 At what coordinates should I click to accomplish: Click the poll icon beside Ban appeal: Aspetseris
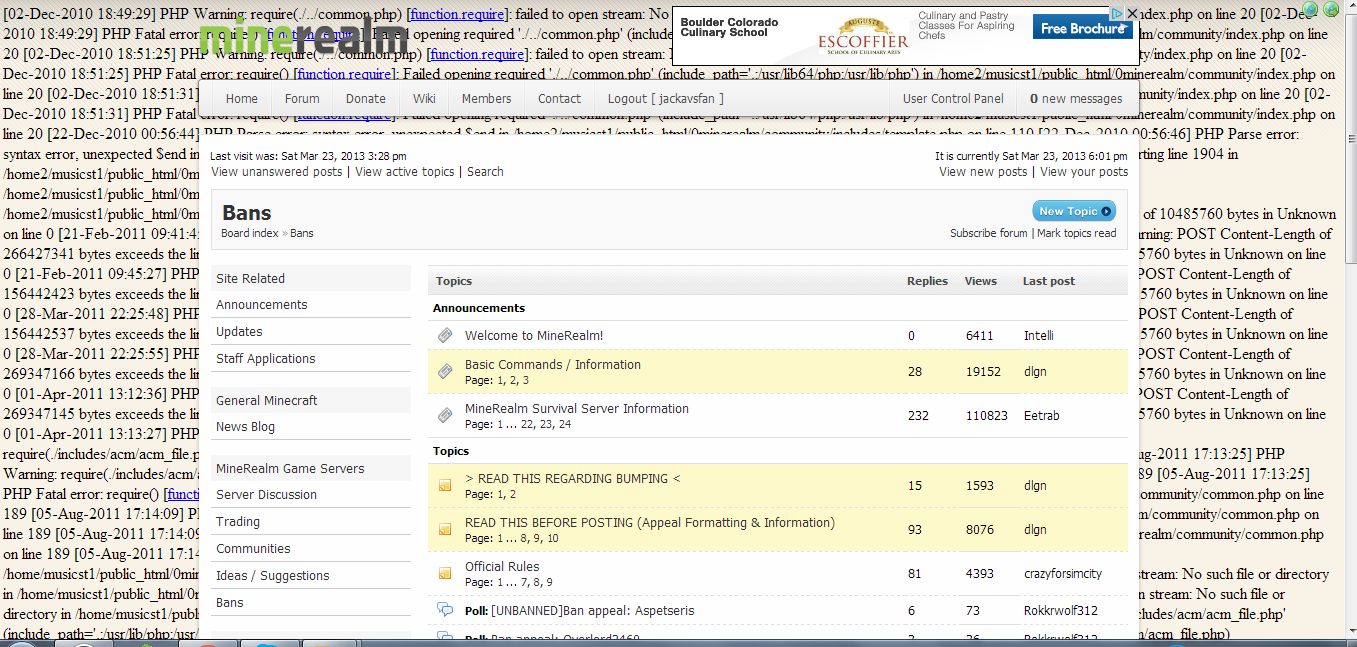[446, 610]
